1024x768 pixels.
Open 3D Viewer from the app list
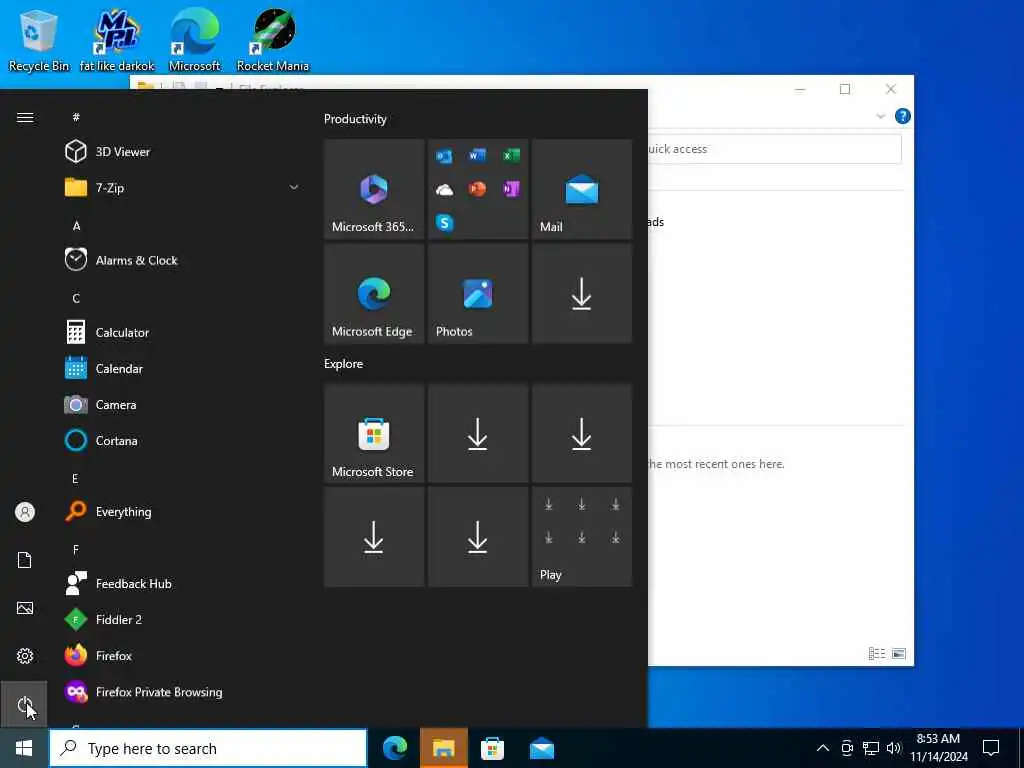pos(183,152)
